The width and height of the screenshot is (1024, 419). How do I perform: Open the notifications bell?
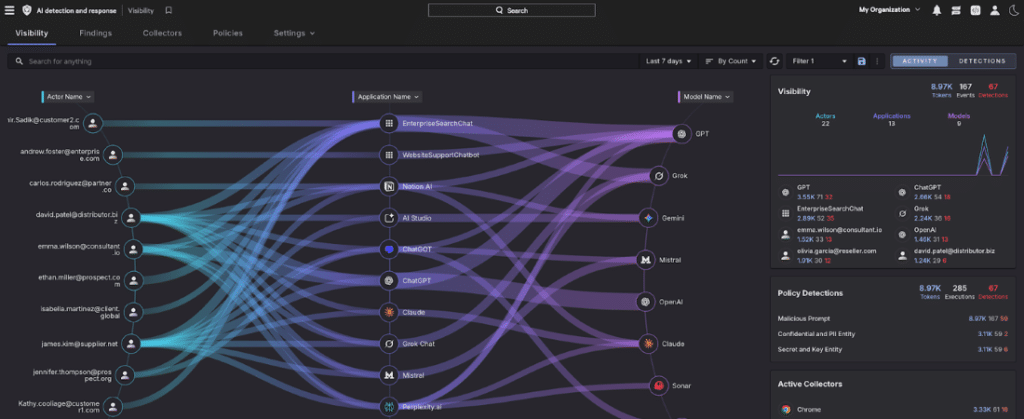[x=937, y=10]
